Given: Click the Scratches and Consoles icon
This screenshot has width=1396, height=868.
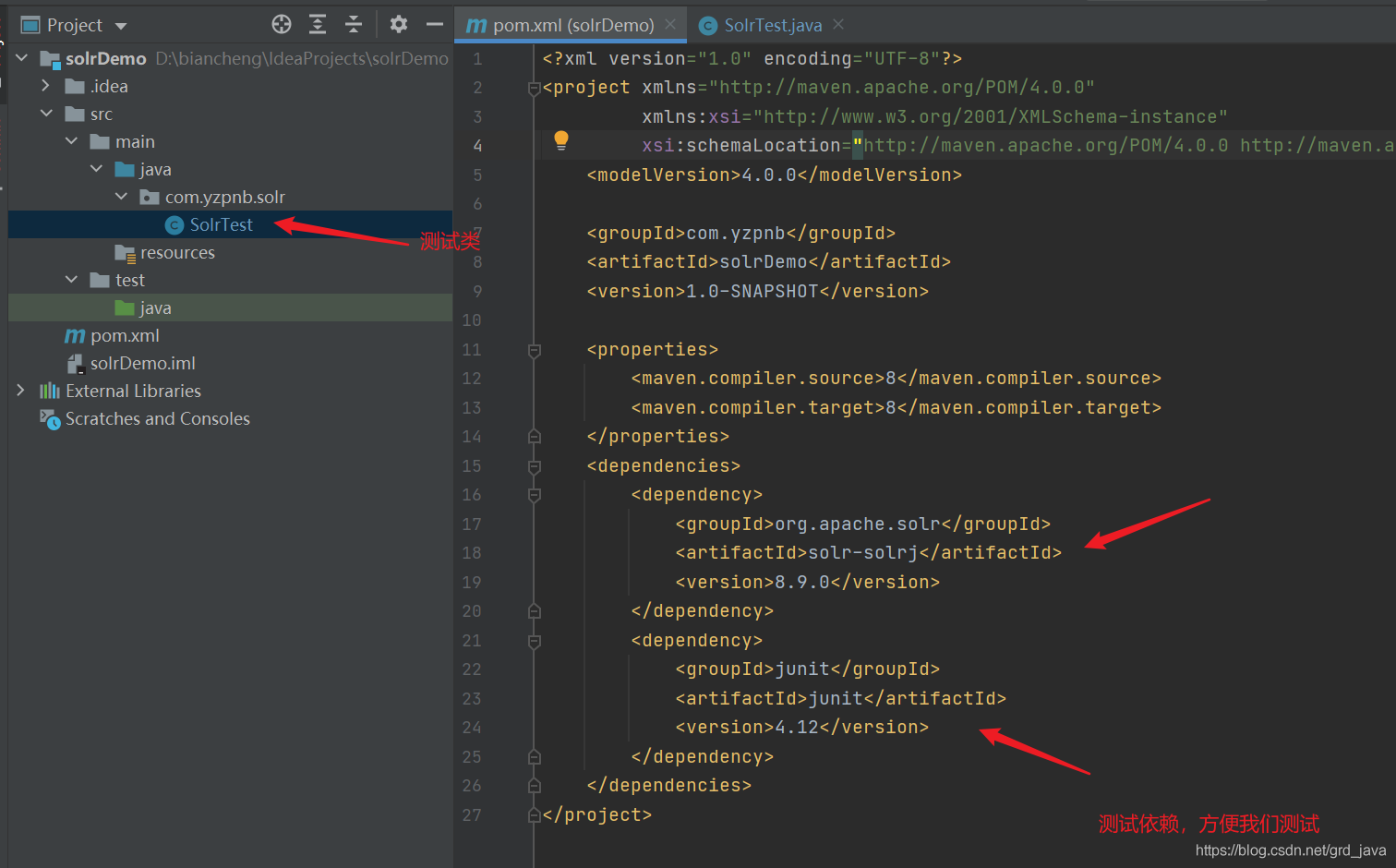Looking at the screenshot, I should pos(50,419).
